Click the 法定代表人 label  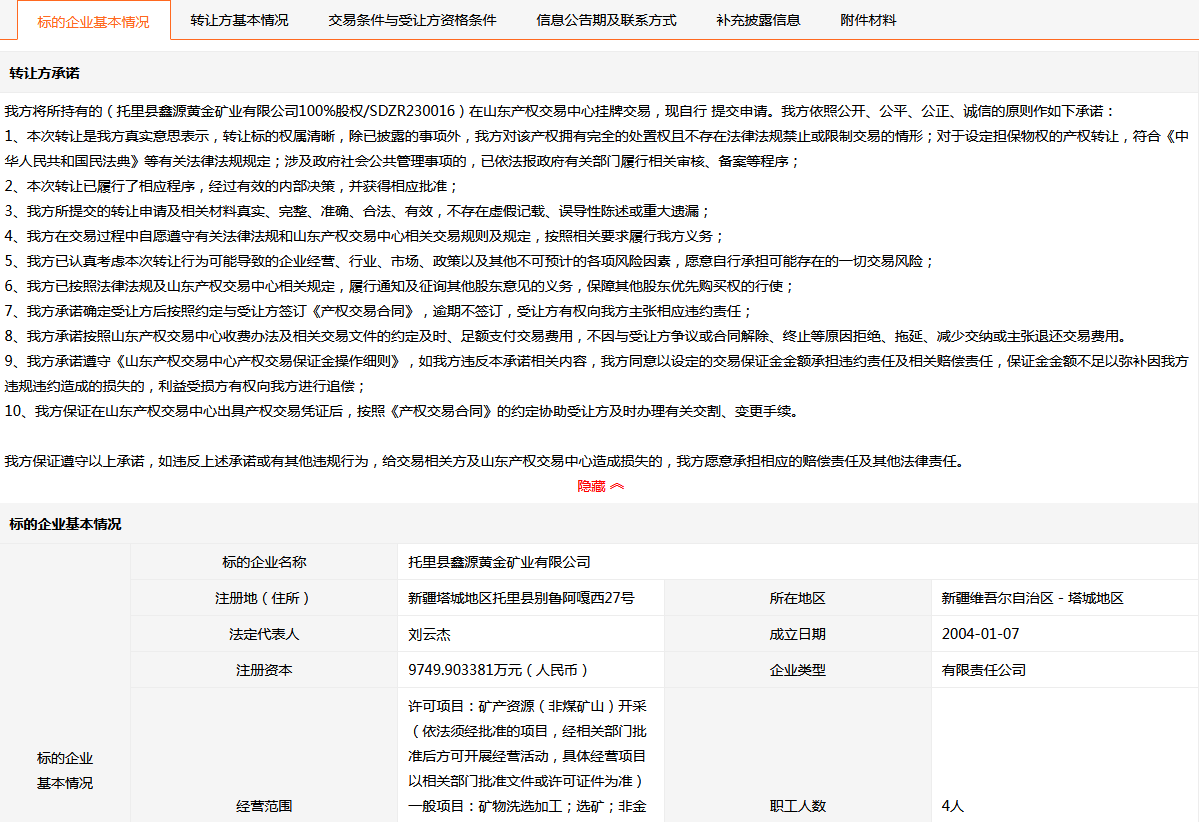tap(264, 634)
